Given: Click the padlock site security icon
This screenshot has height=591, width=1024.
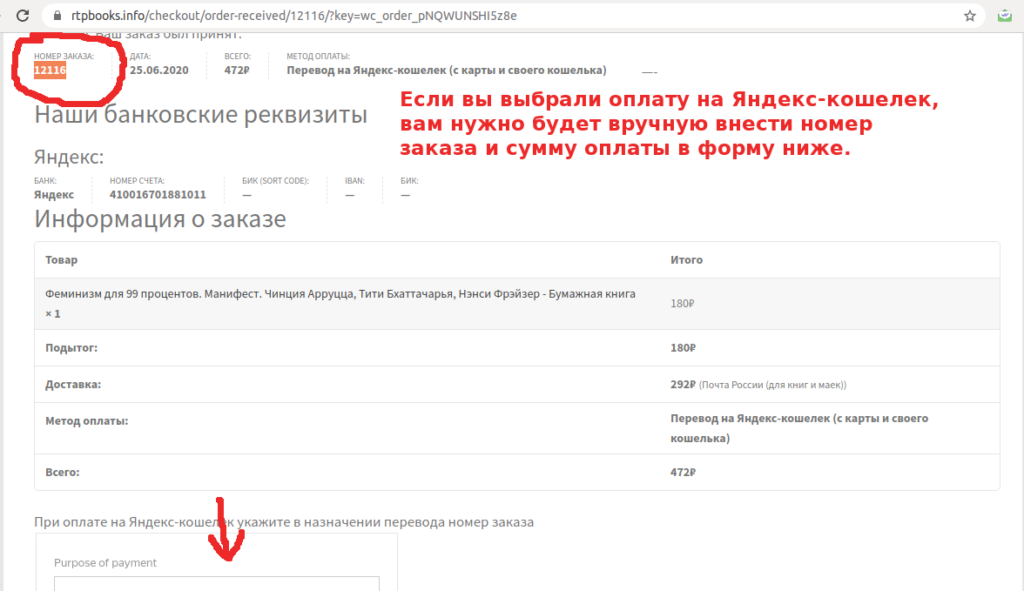Looking at the screenshot, I should [57, 16].
